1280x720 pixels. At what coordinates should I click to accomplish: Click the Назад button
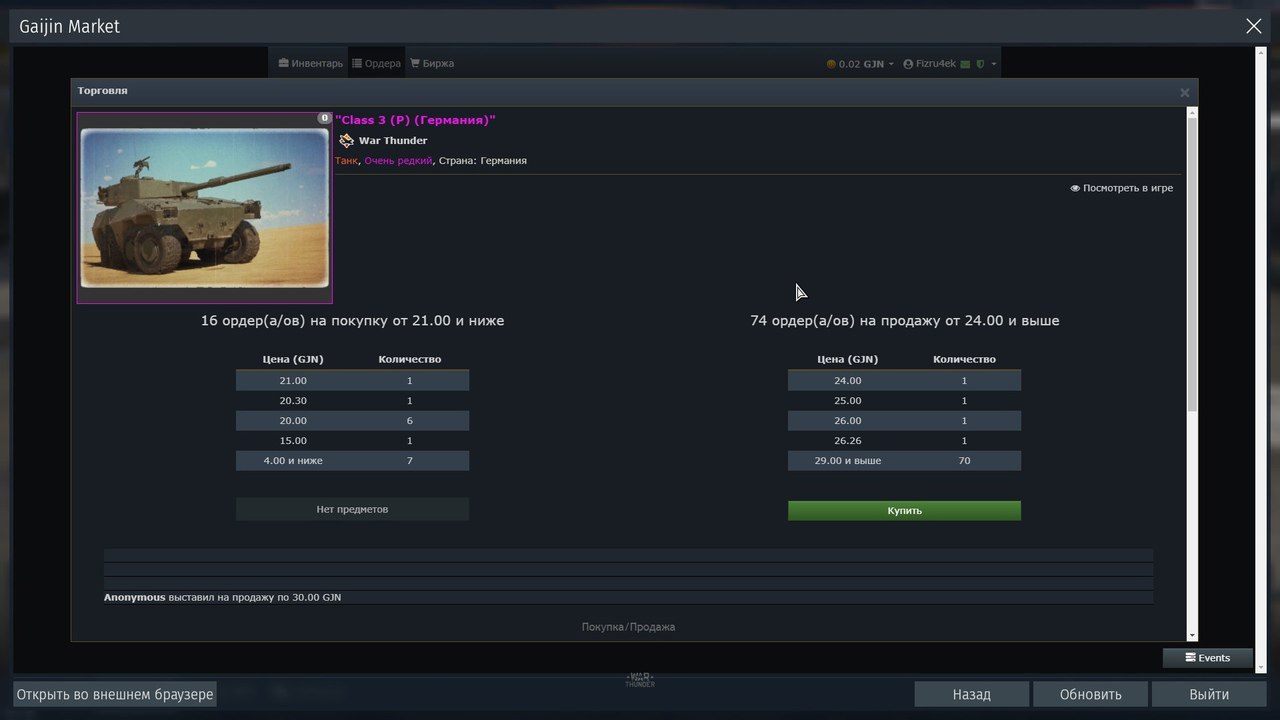pos(971,694)
